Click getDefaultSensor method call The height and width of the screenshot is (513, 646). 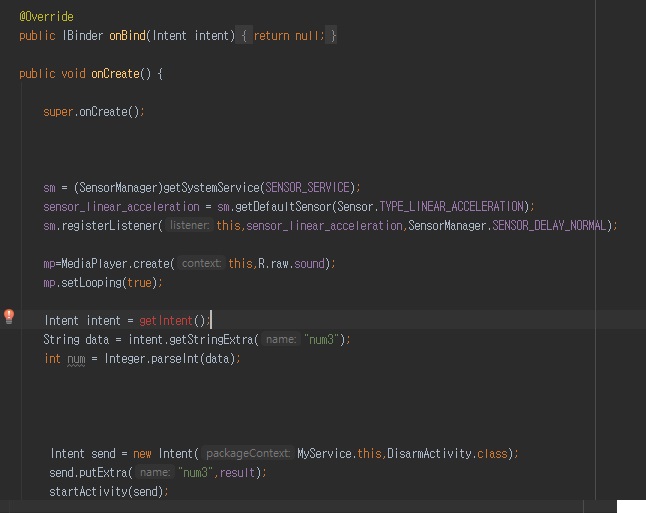click(283, 206)
